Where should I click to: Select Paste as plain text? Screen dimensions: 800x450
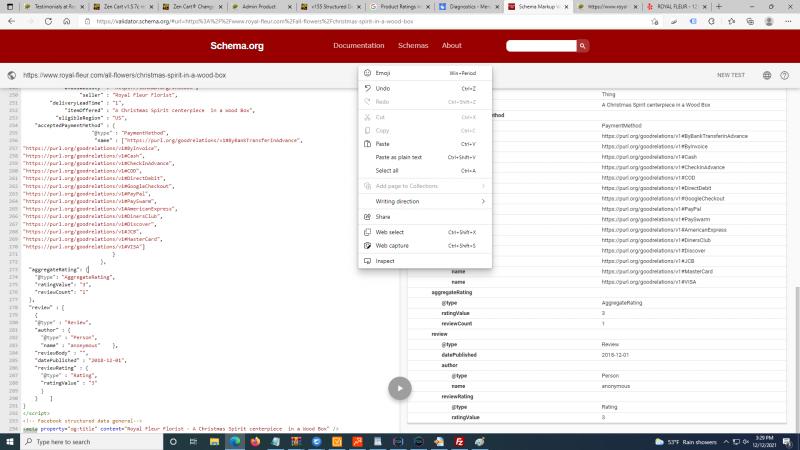point(425,157)
